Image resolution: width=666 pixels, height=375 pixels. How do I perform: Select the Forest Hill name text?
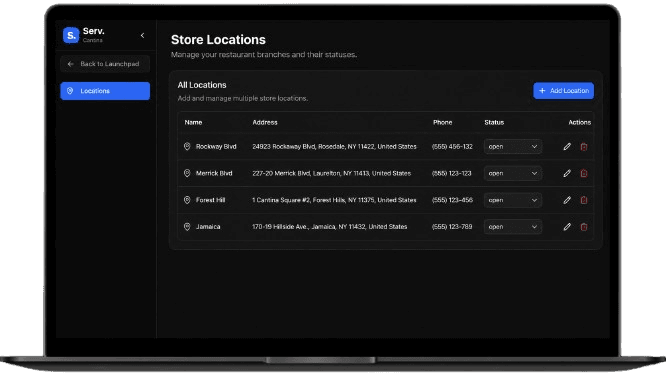pyautogui.click(x=210, y=200)
